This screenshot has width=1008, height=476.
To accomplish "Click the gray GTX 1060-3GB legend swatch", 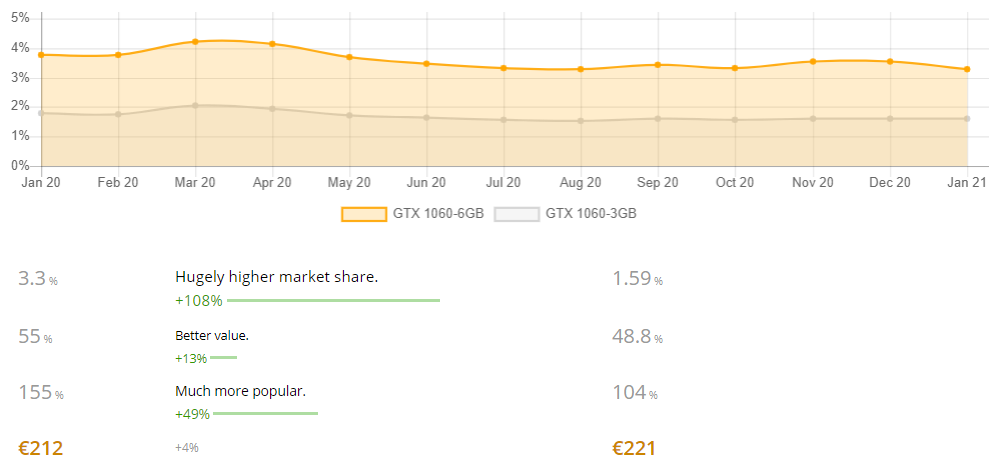I will coord(517,214).
